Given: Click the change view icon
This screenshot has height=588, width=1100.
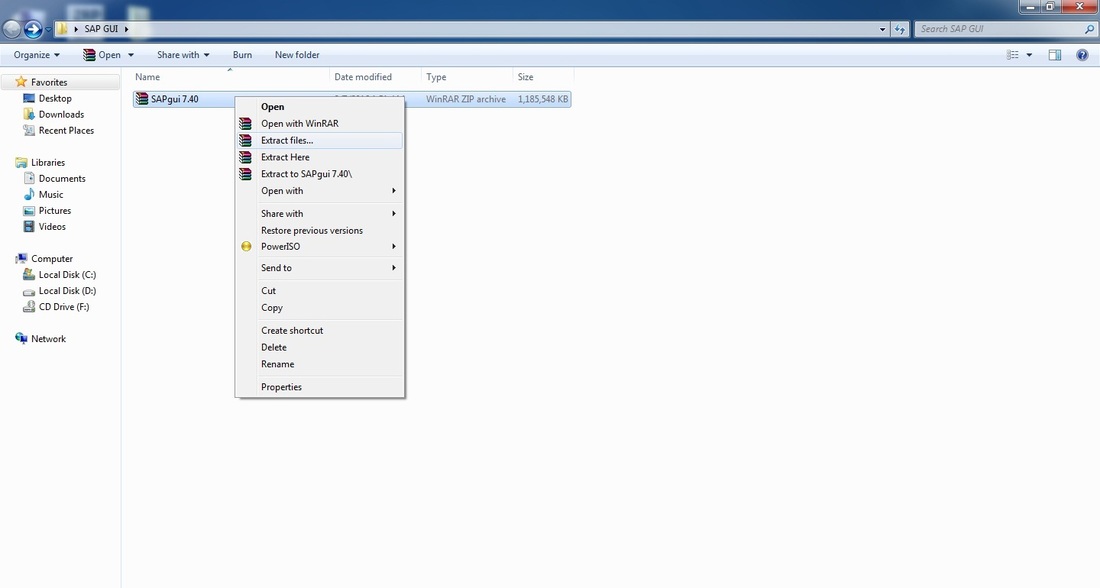Looking at the screenshot, I should point(1012,55).
